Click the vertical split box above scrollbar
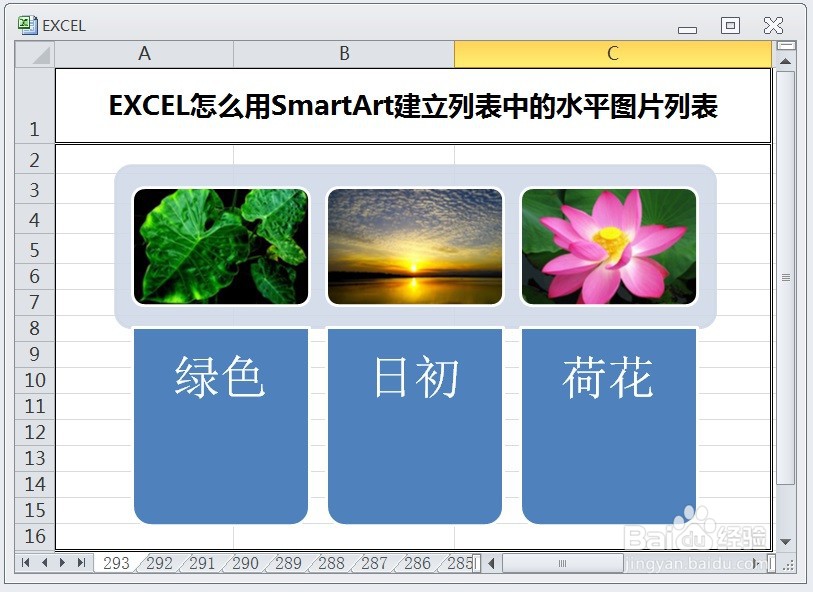Image resolution: width=813 pixels, height=592 pixels. pyautogui.click(x=786, y=46)
